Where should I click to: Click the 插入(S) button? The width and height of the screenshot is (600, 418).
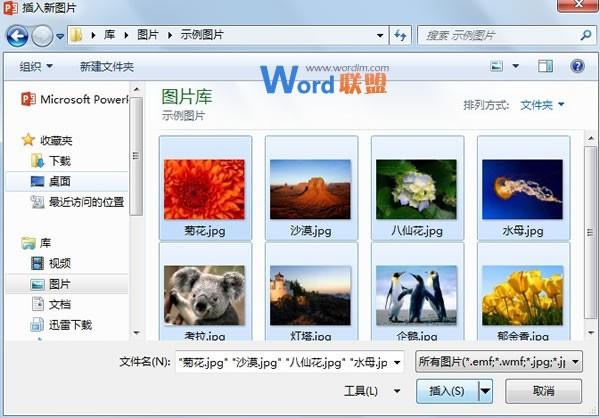(446, 391)
